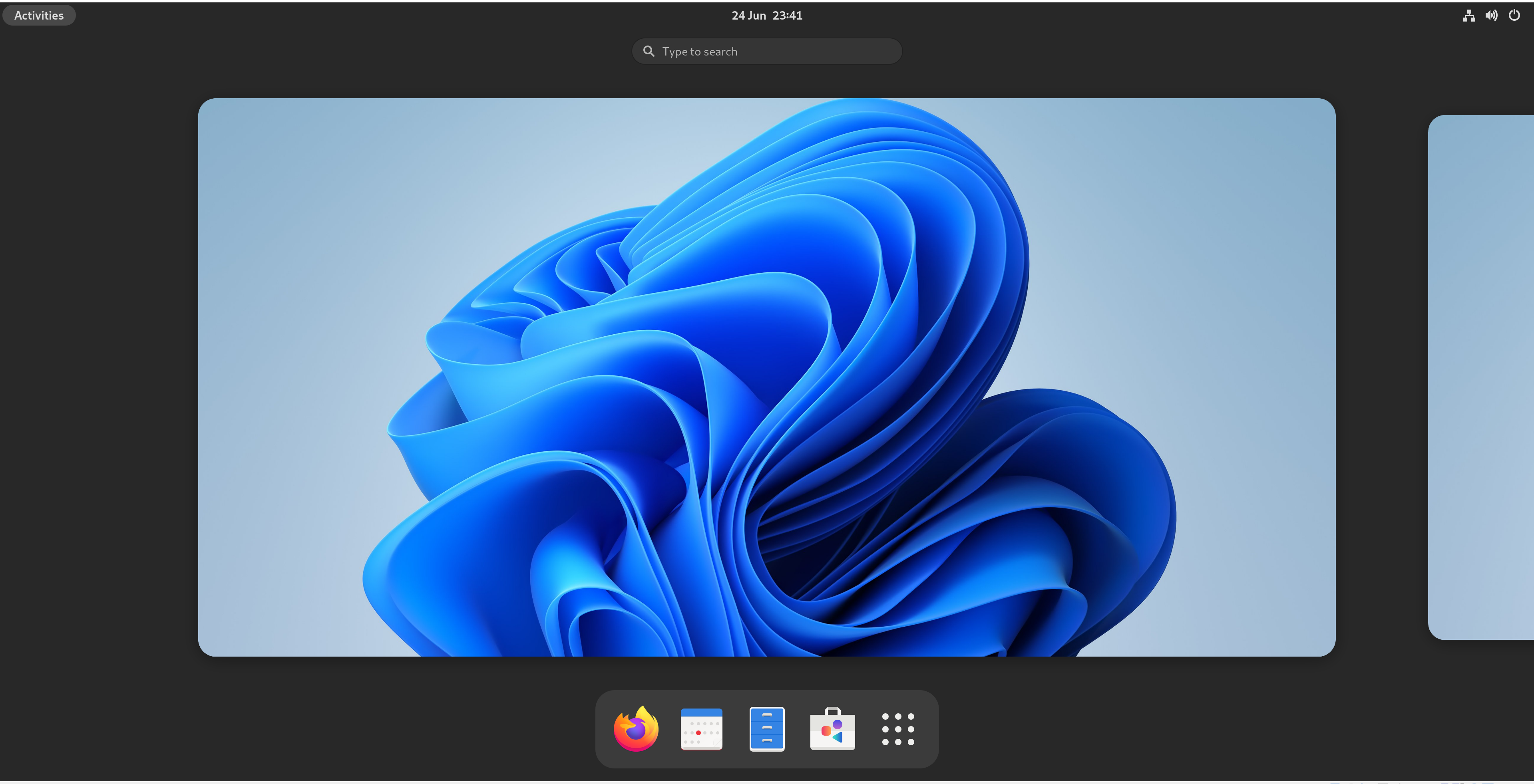Open the GNOME Calendar app icon
Viewport: 1534px width, 784px height.
pyautogui.click(x=701, y=728)
